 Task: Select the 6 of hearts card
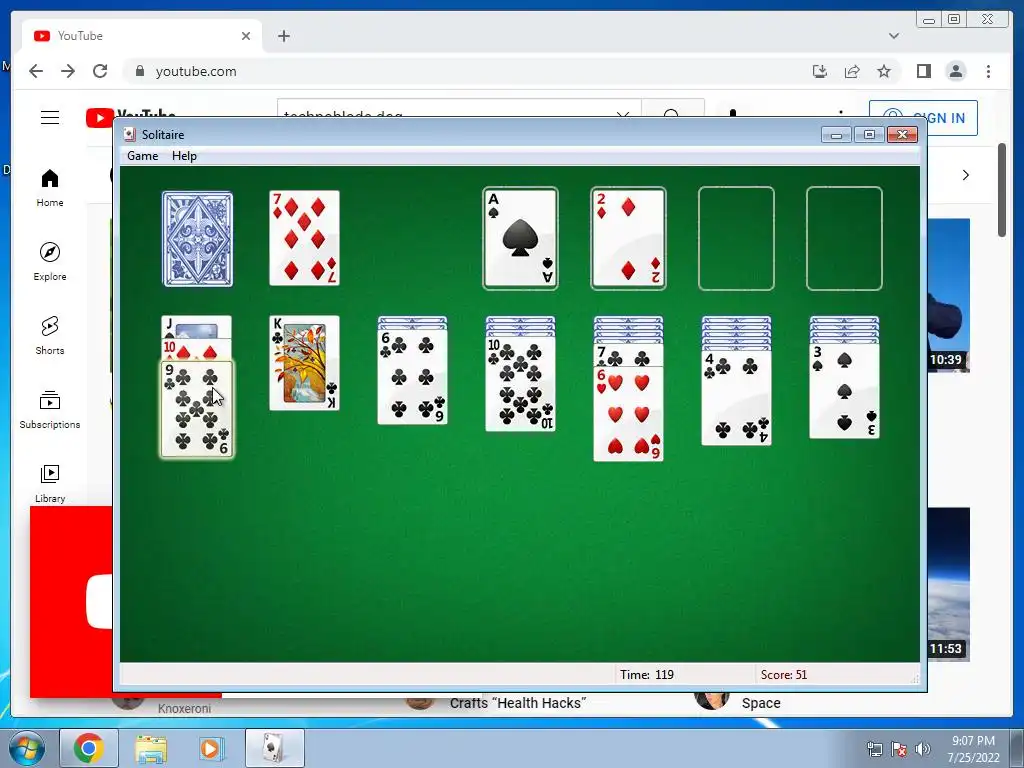628,414
